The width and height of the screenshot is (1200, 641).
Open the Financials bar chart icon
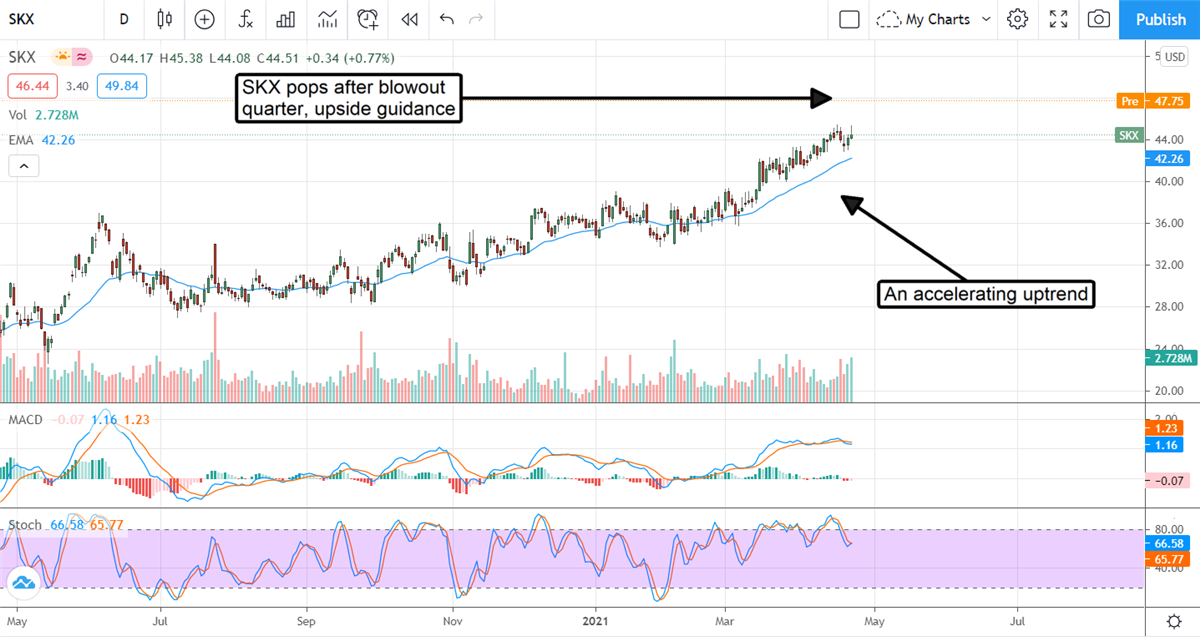click(x=286, y=19)
